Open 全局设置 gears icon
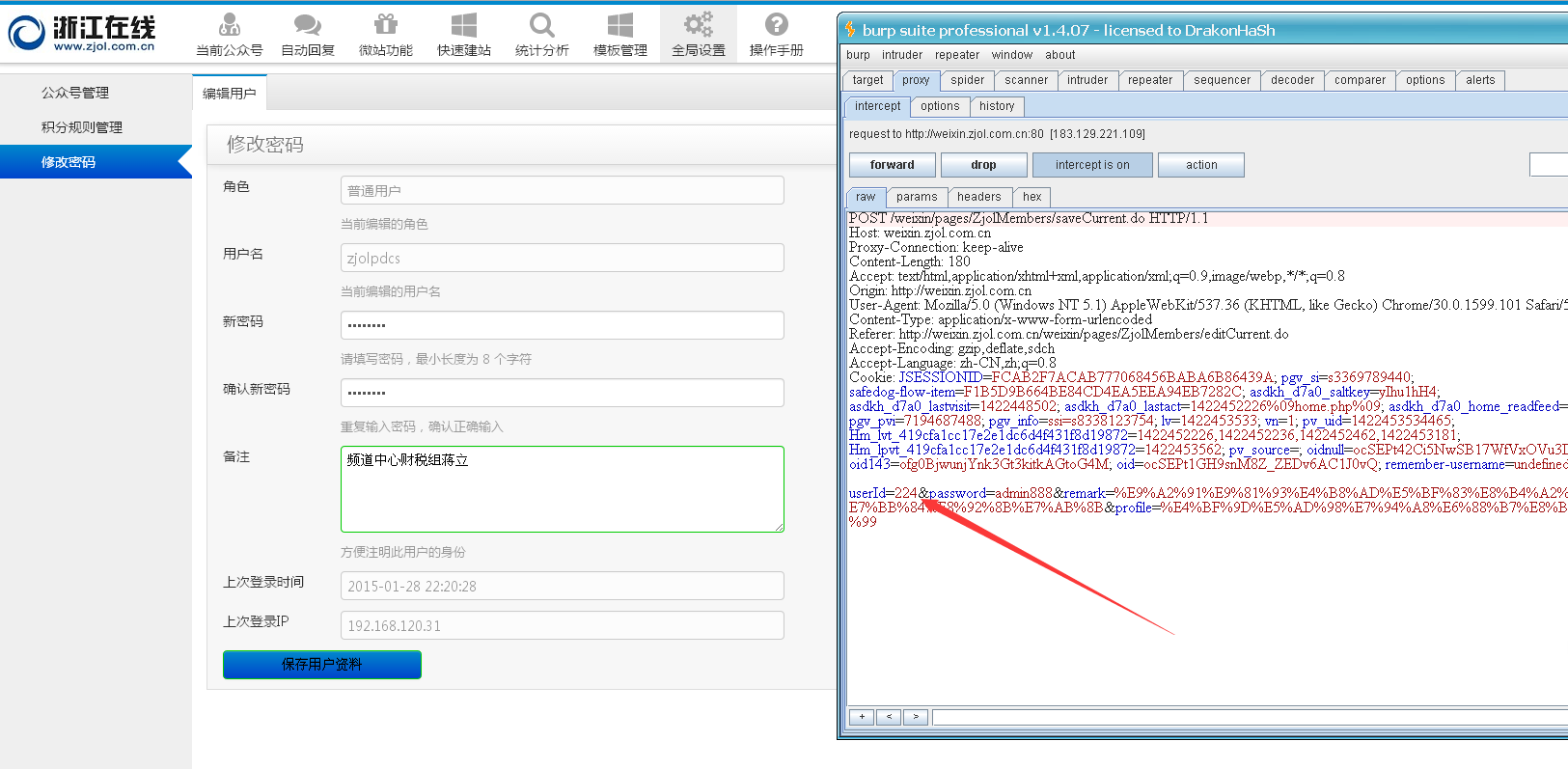 tap(699, 24)
